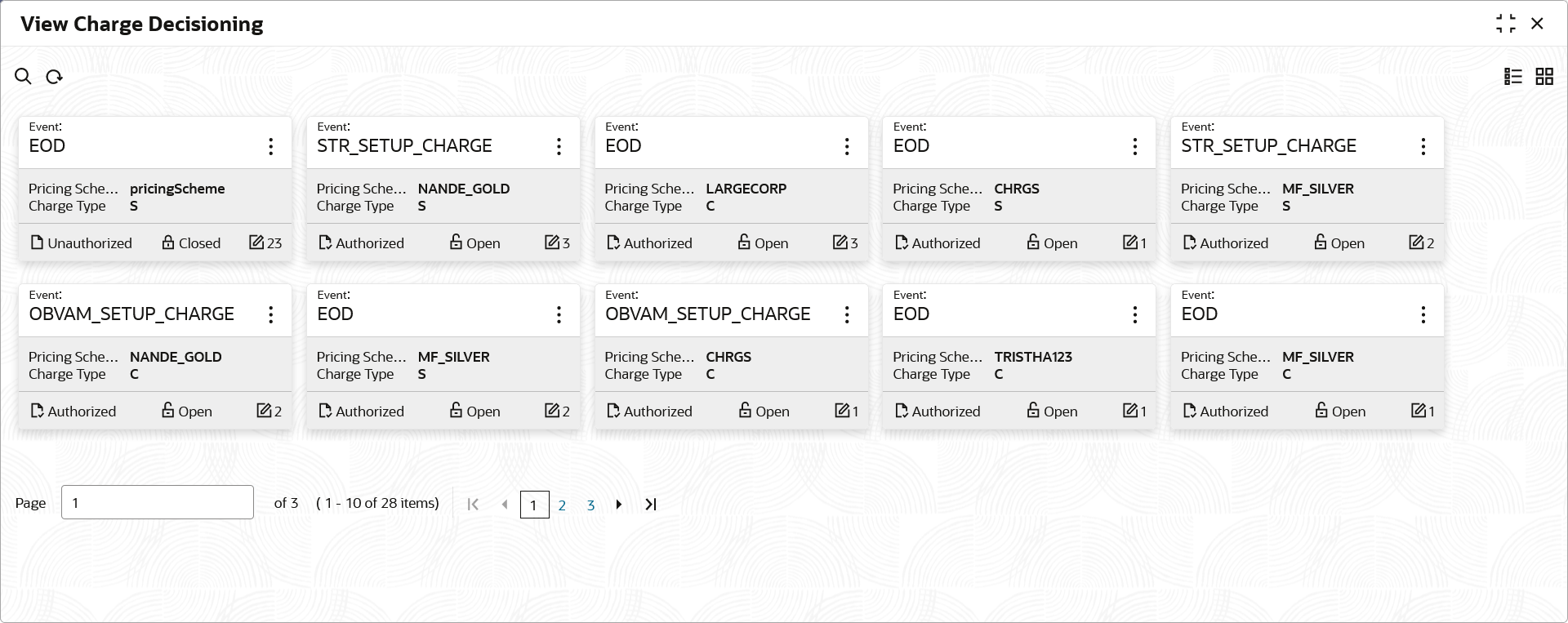Click the search magnifier icon
Image resolution: width=1568 pixels, height=623 pixels.
point(23,77)
